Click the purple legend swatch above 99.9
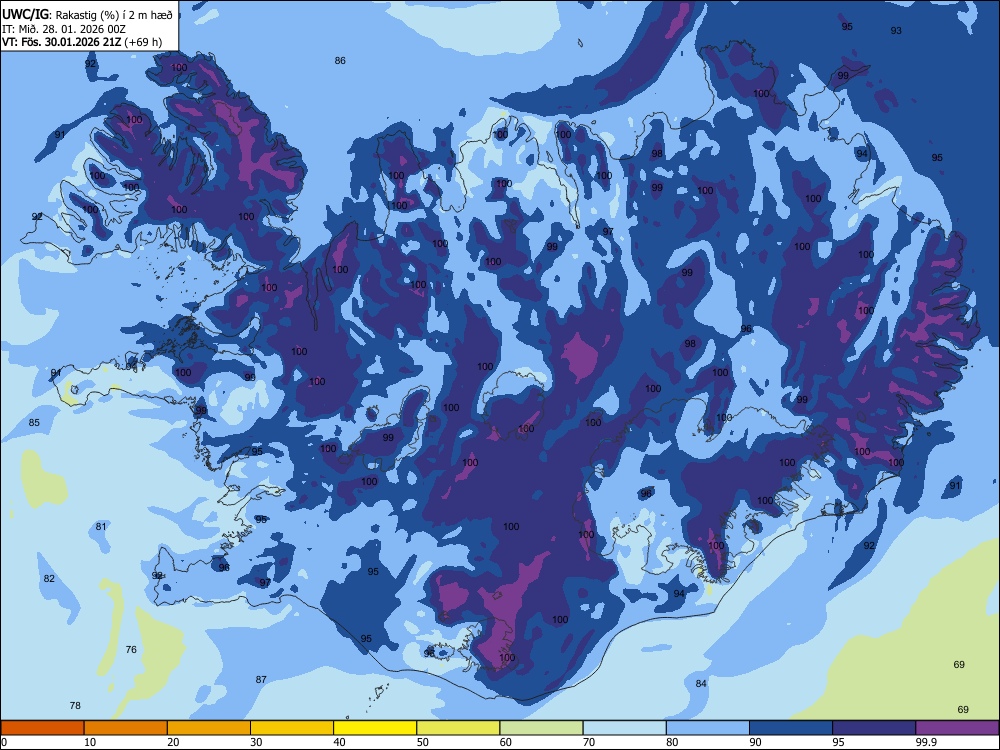This screenshot has height=750, width=1000. [x=957, y=728]
